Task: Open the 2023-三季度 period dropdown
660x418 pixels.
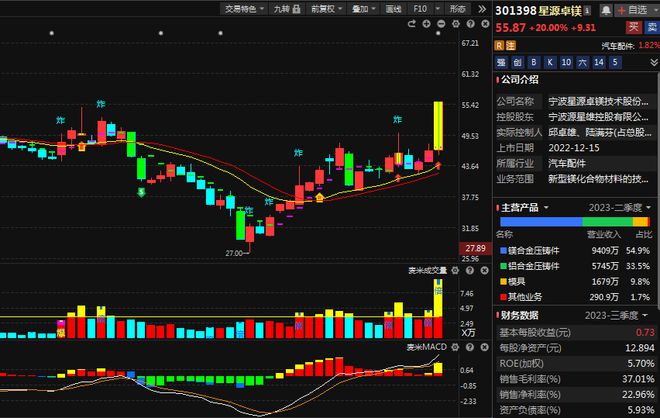Action: [x=616, y=315]
